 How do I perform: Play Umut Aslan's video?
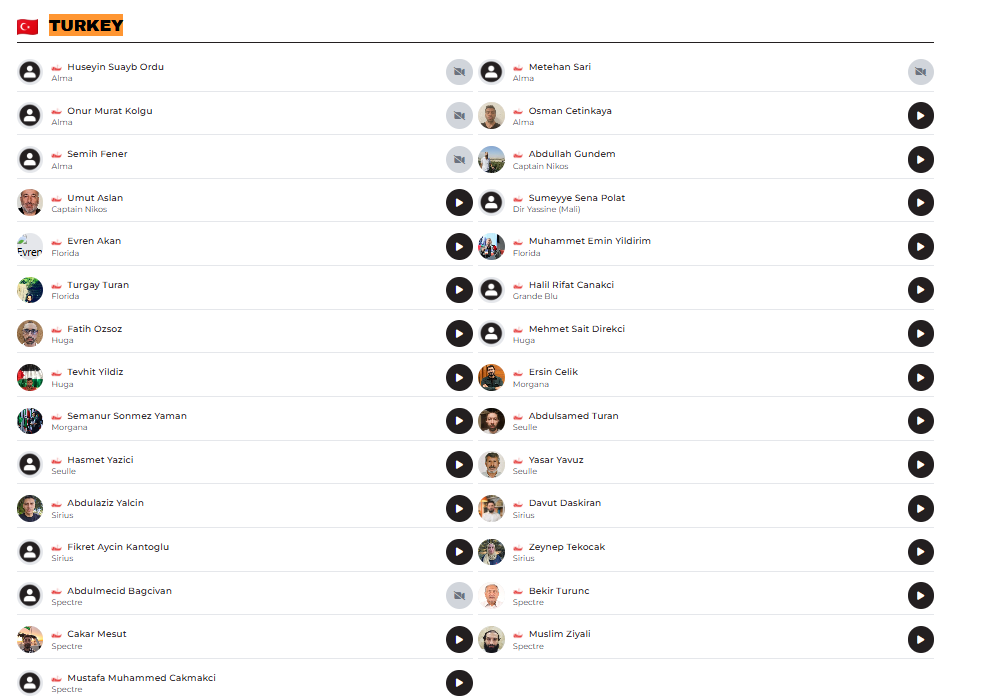(x=459, y=203)
